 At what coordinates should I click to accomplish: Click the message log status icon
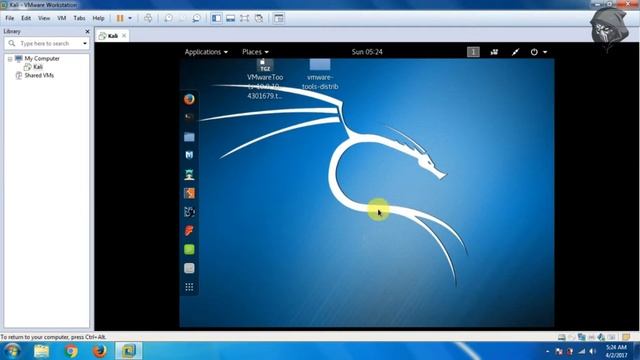[x=626, y=337]
